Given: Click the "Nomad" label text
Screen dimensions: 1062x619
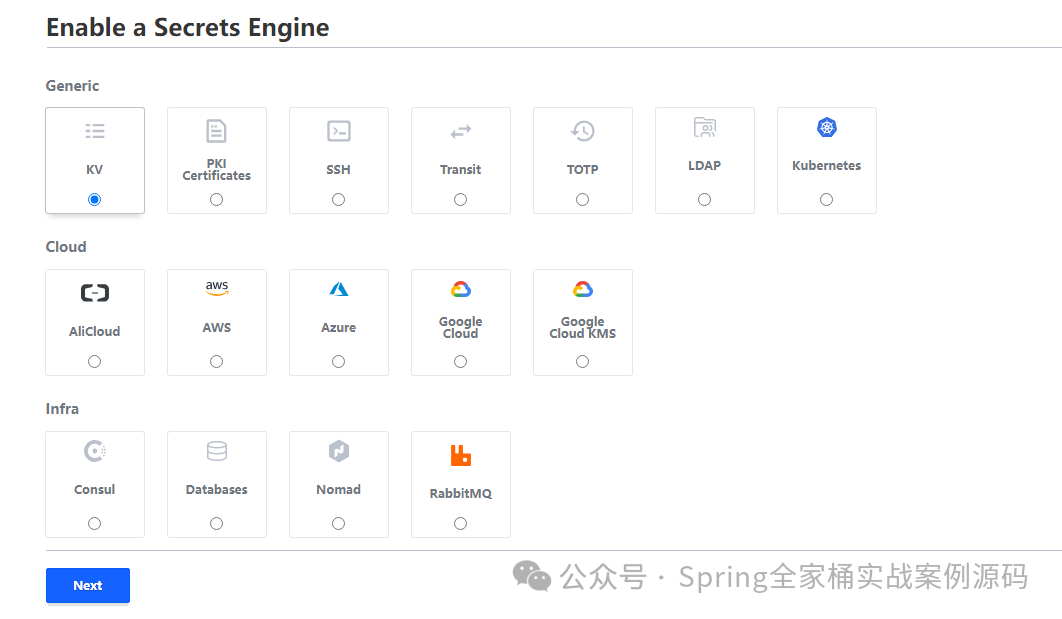Looking at the screenshot, I should pos(339,489).
